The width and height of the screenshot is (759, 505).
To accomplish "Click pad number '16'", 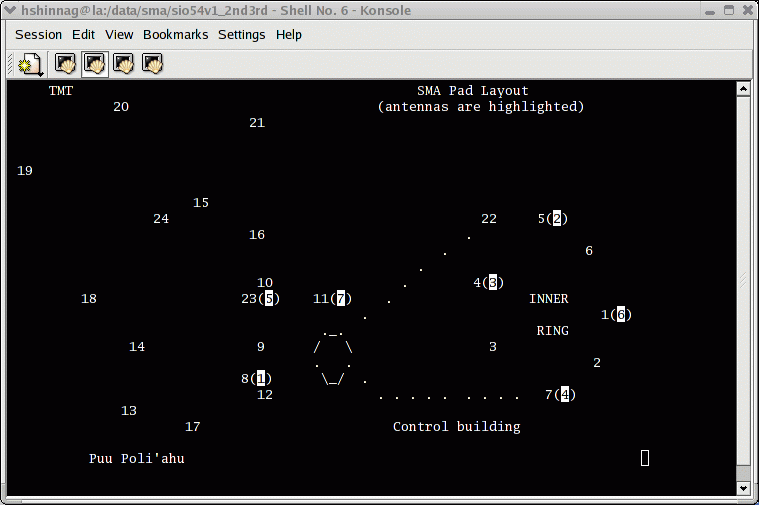I will (257, 235).
